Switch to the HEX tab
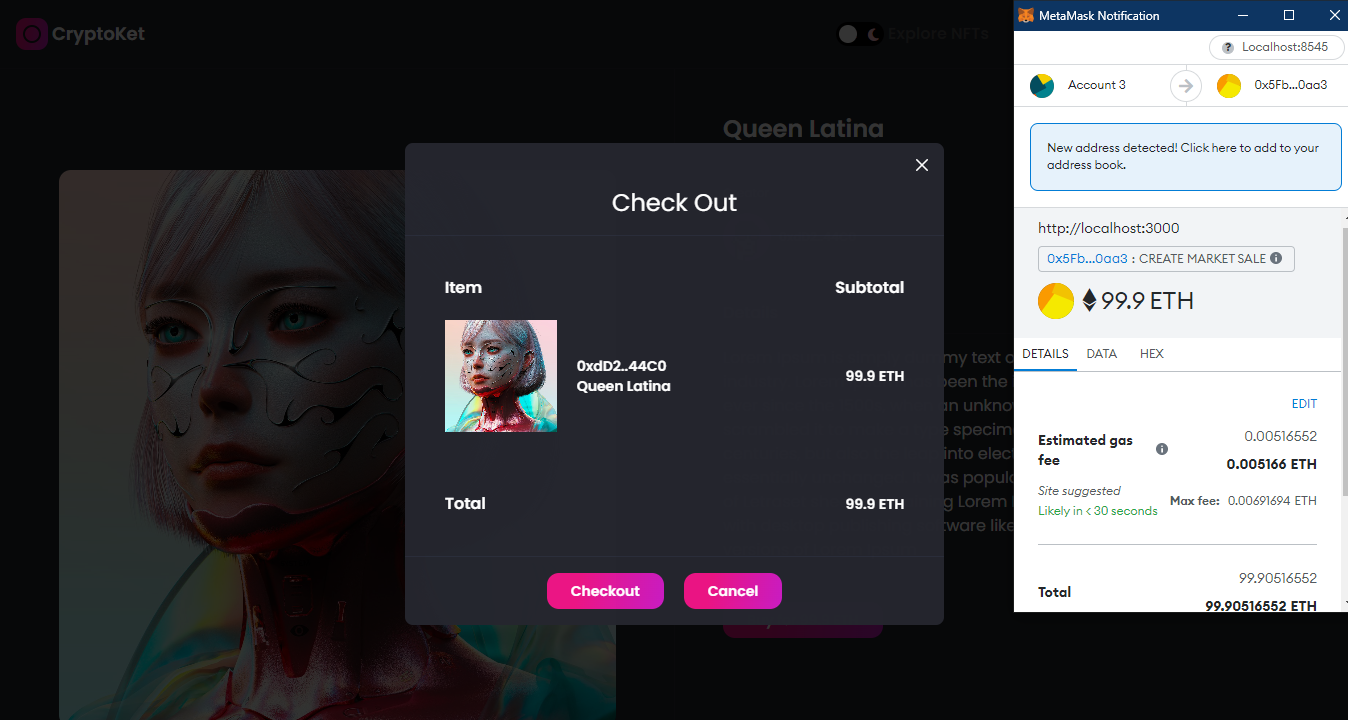 (x=1152, y=354)
